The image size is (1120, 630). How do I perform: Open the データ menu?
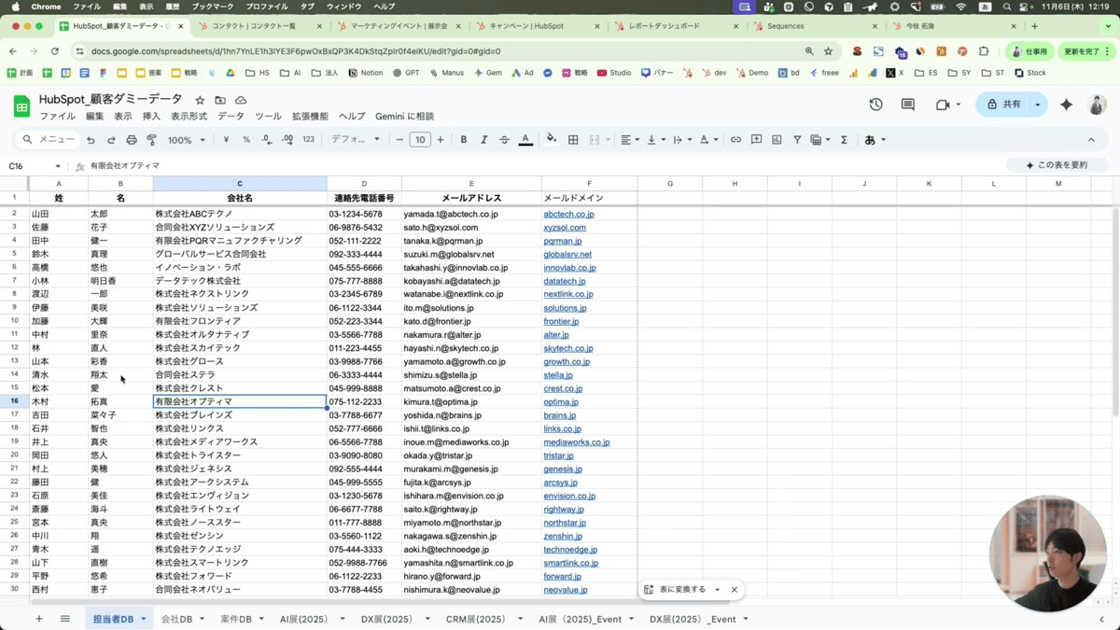(231, 117)
